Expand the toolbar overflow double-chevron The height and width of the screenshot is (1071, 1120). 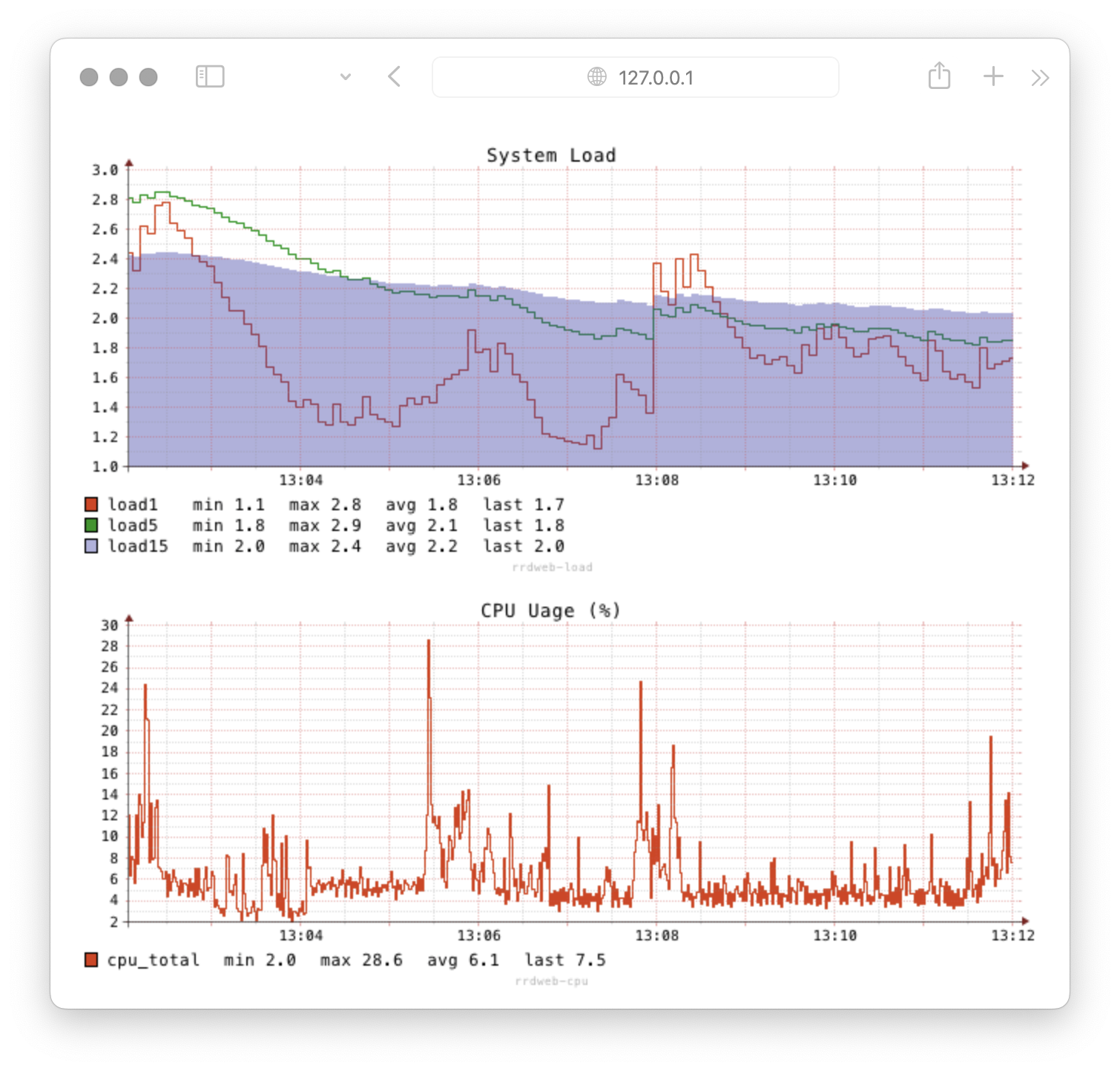coord(1040,78)
